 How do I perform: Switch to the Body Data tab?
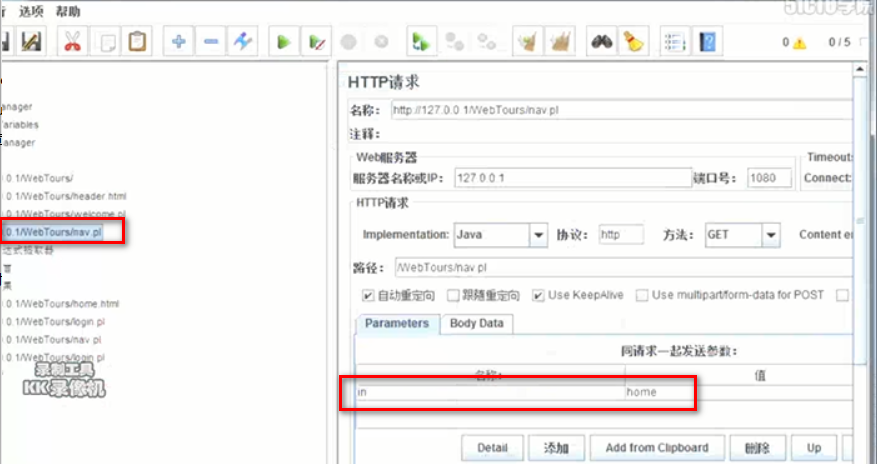[x=477, y=324]
